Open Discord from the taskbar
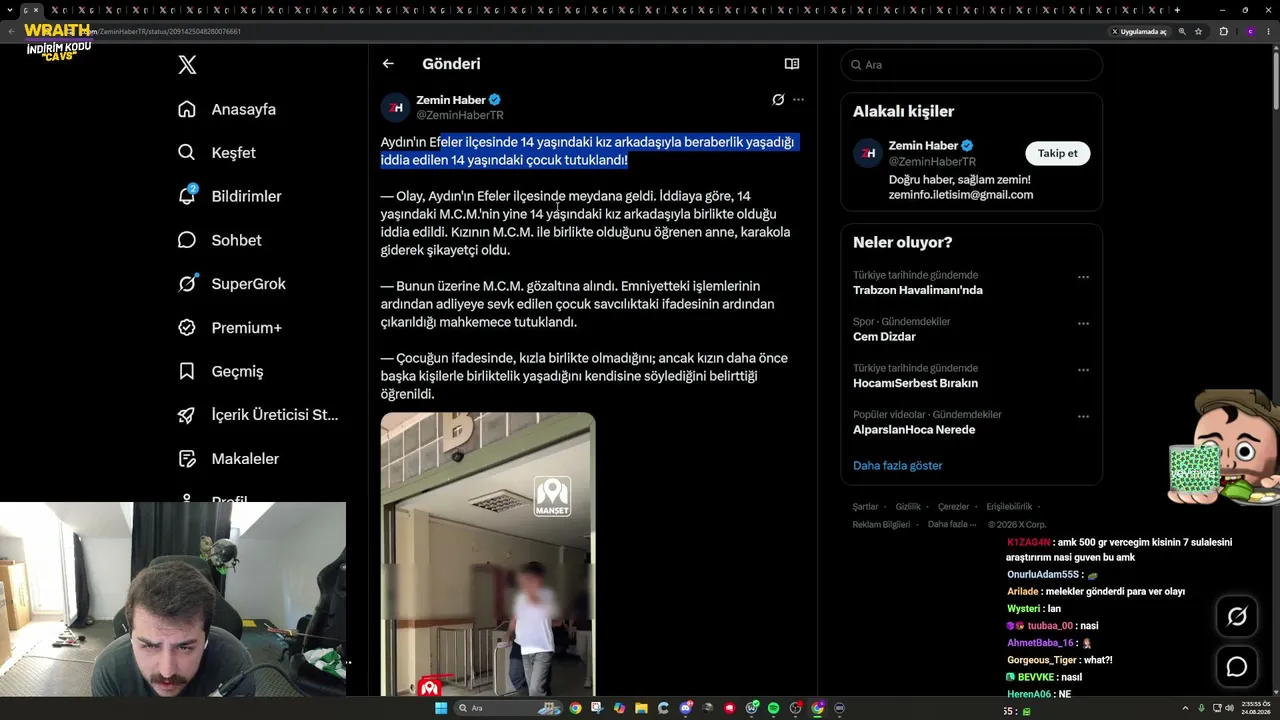Image resolution: width=1280 pixels, height=720 pixels. point(685,708)
